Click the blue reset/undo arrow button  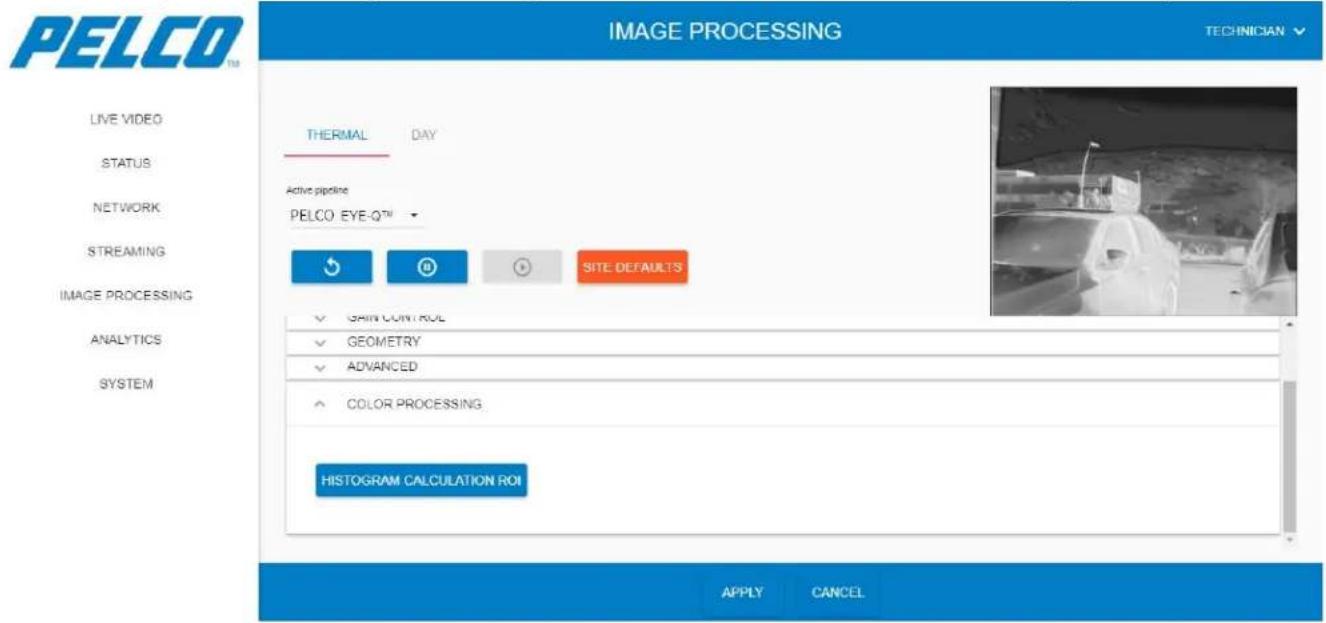click(332, 267)
